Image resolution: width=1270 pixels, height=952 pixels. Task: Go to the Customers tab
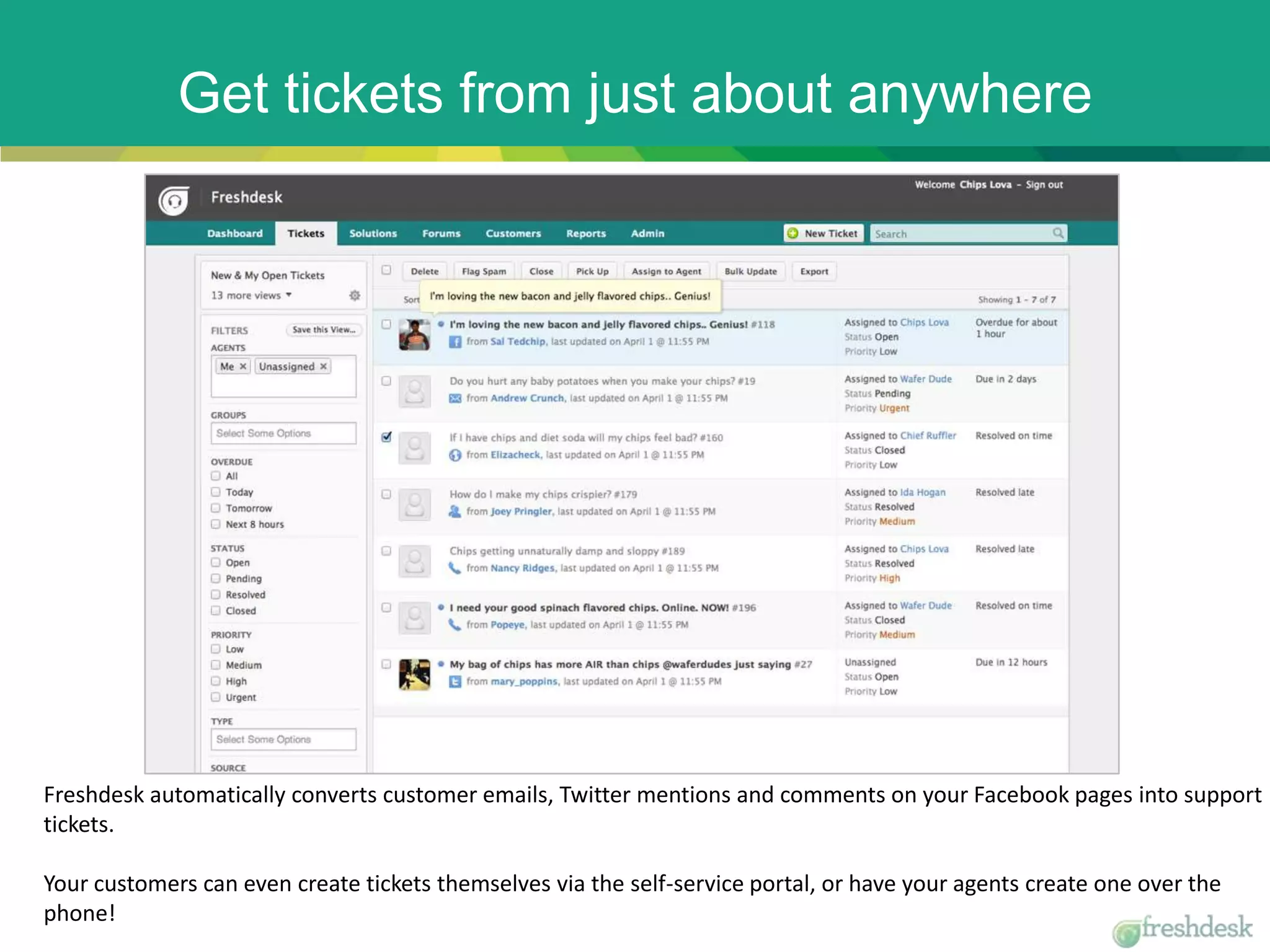(x=513, y=234)
